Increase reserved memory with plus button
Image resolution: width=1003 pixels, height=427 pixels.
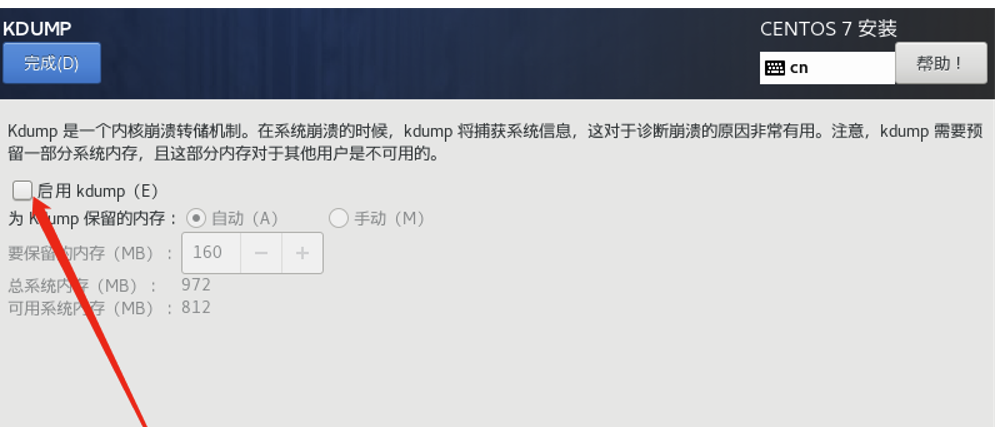point(302,253)
